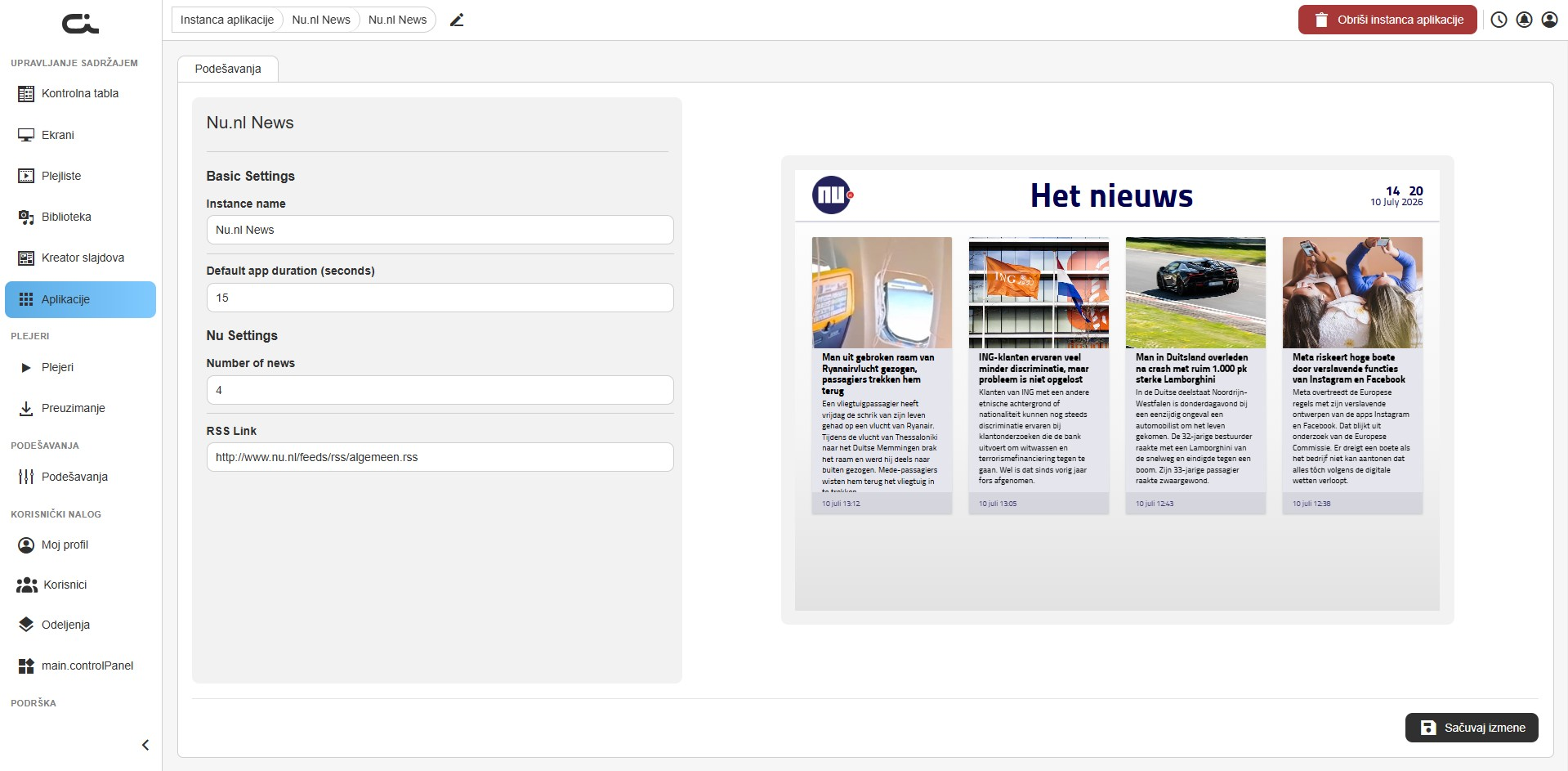This screenshot has width=1568, height=771.
Task: Click the Lamborghini news thumbnail
Action: 1195,293
